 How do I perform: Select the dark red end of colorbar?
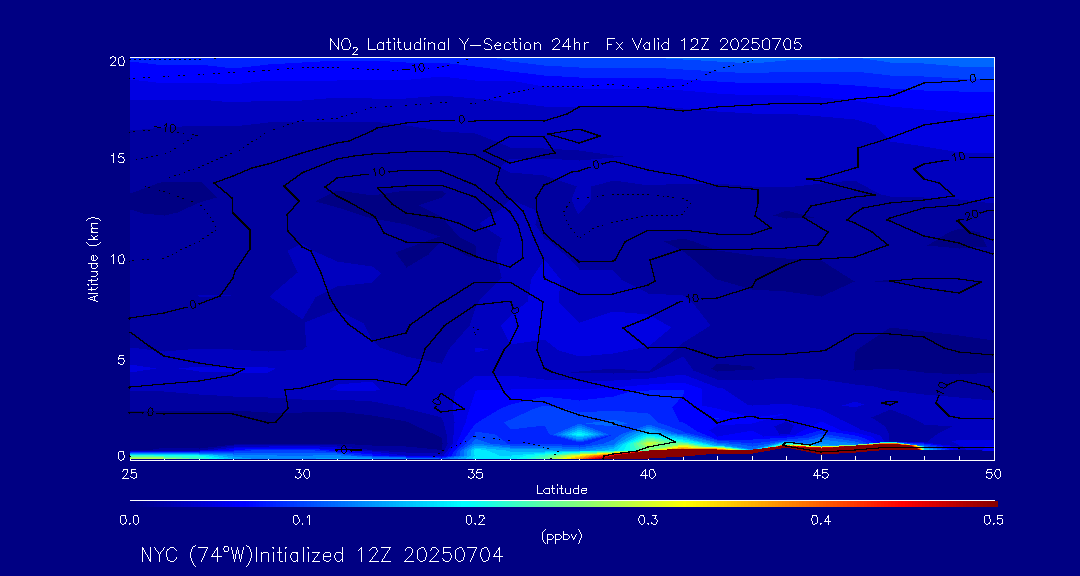pyautogui.click(x=988, y=502)
